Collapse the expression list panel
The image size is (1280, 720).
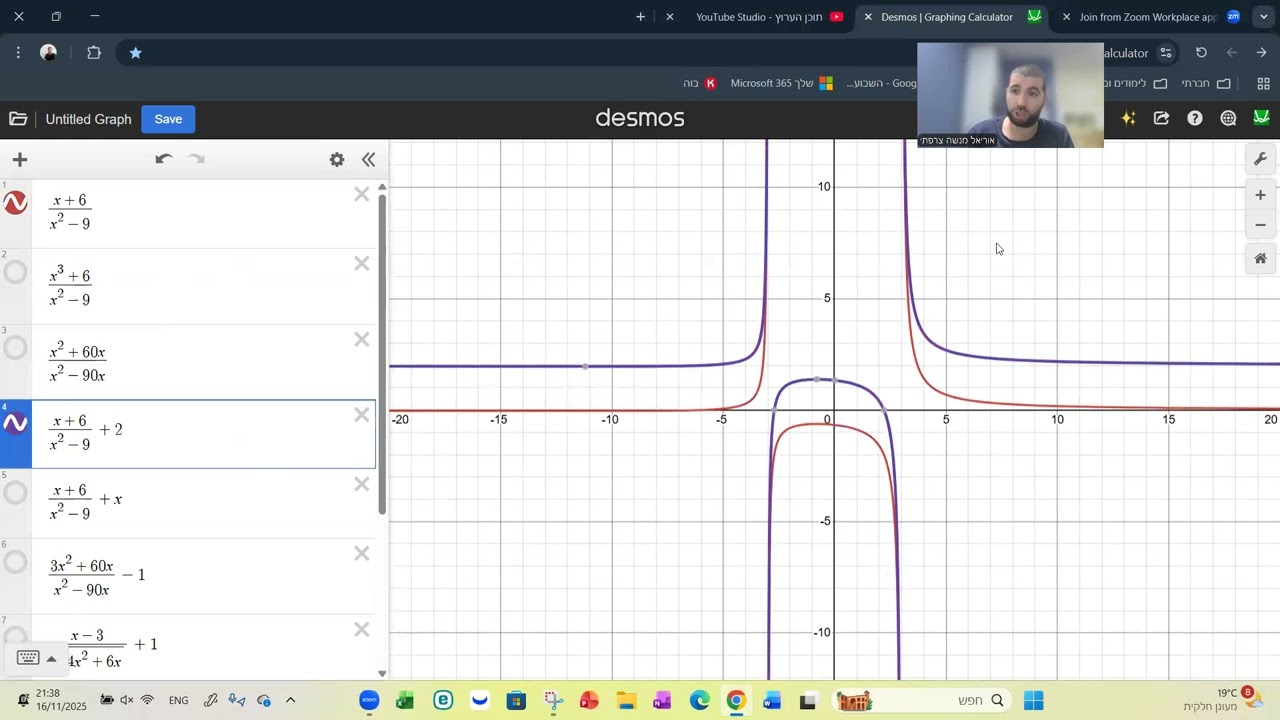368,159
